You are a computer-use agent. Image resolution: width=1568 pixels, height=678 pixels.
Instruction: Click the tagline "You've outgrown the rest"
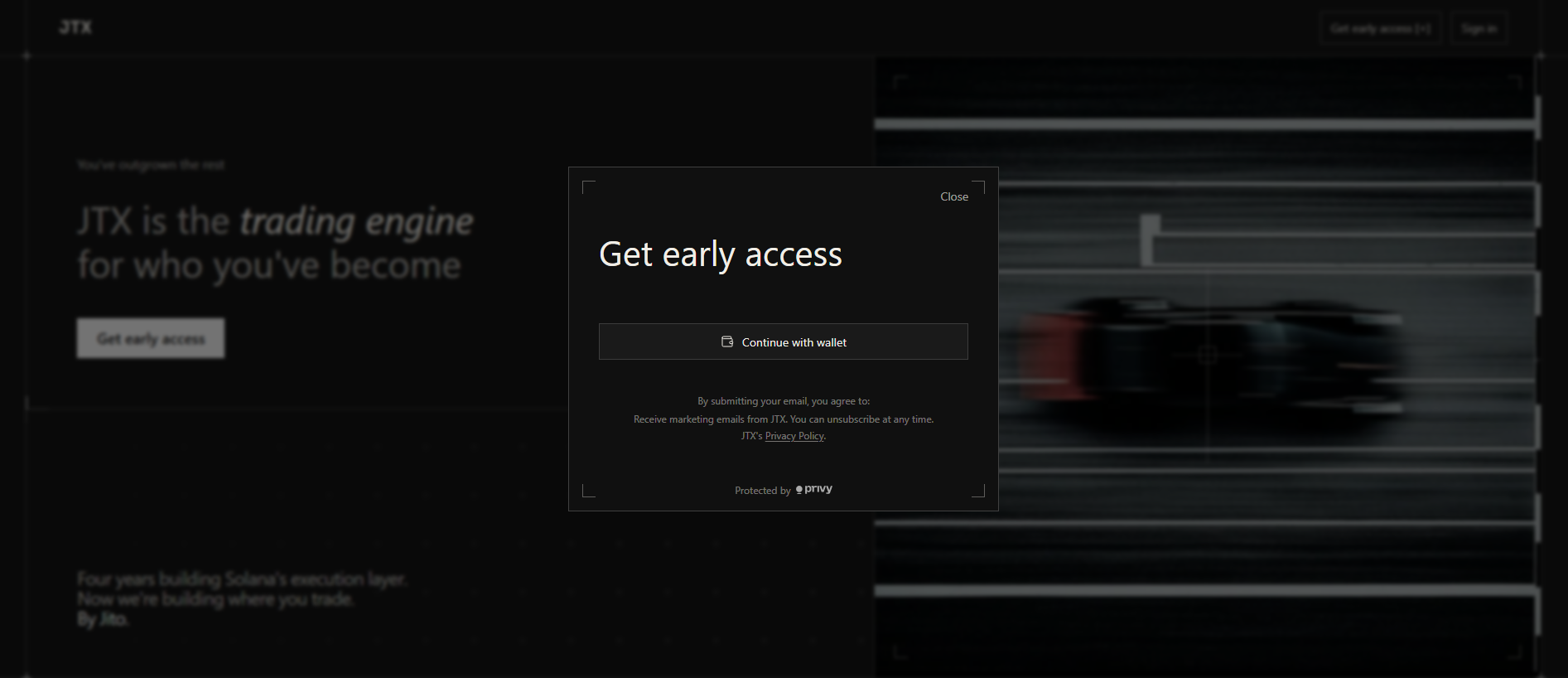click(151, 165)
